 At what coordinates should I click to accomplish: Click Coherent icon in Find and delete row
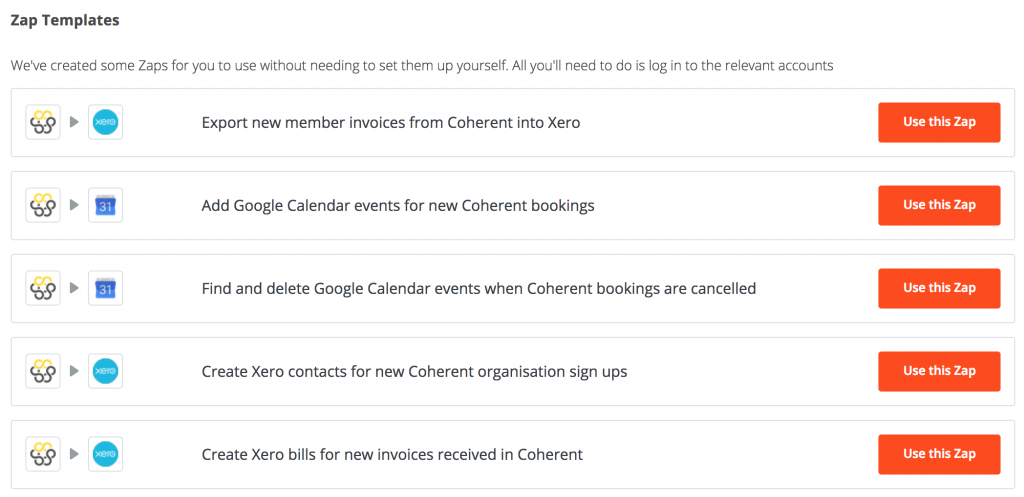(43, 288)
